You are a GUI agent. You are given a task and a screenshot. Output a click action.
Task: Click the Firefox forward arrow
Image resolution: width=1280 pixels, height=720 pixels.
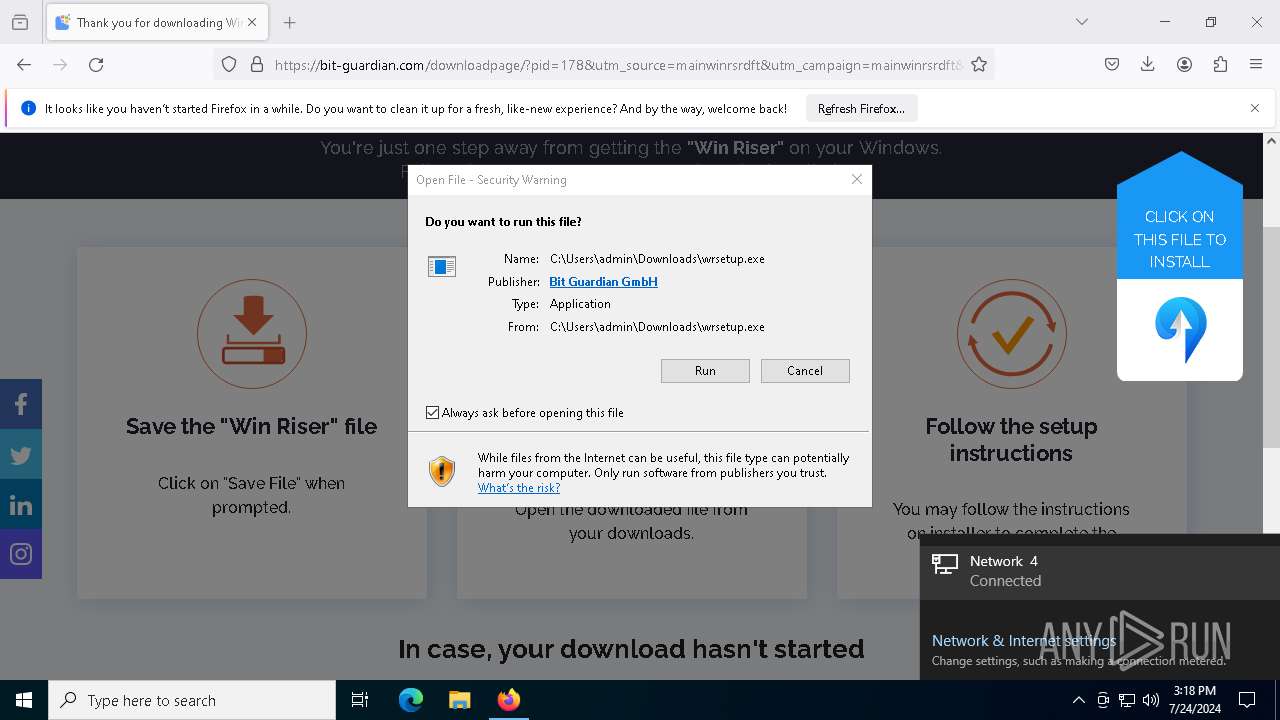coord(60,64)
